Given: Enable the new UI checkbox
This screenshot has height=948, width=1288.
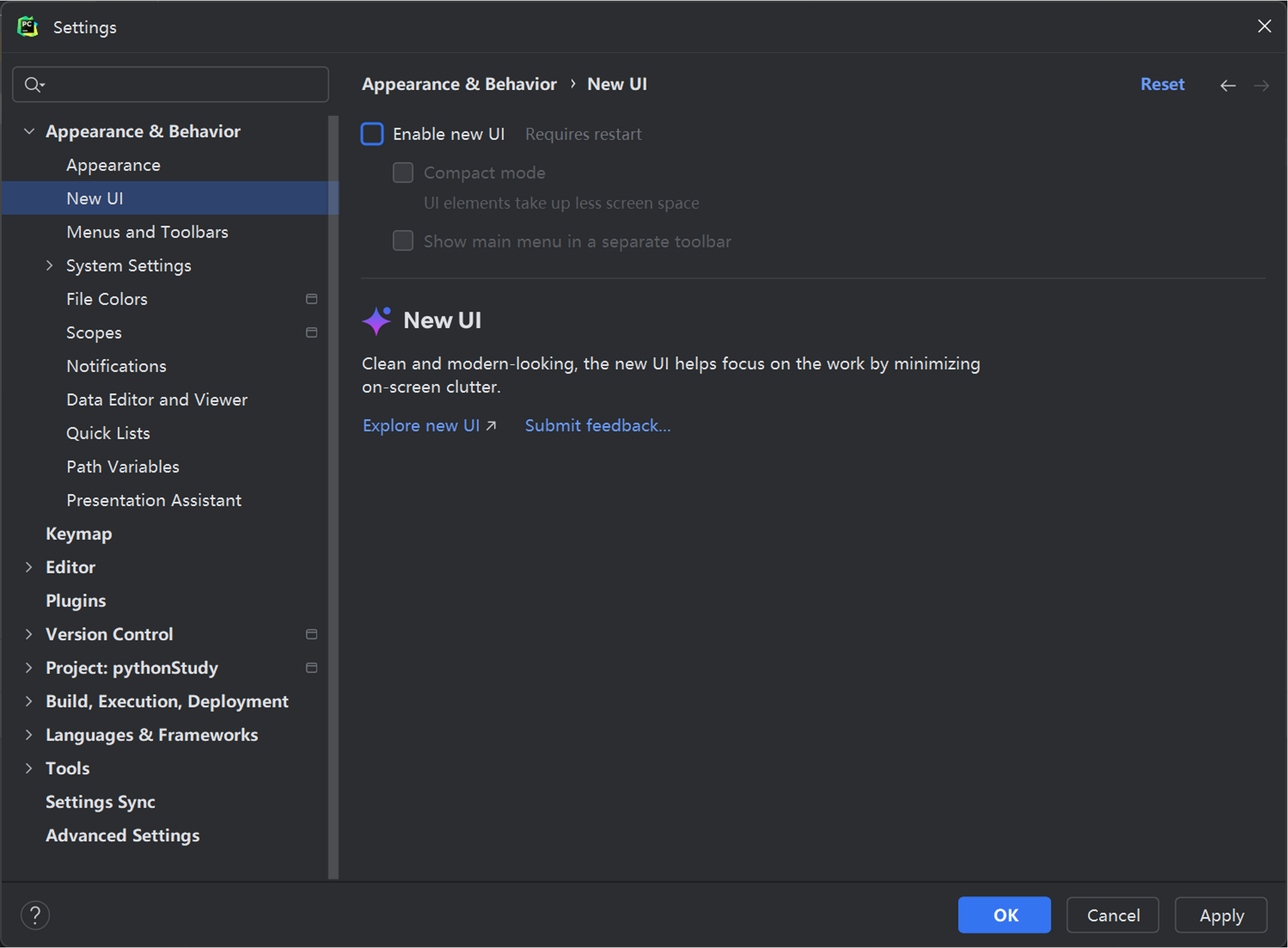Looking at the screenshot, I should [x=372, y=134].
